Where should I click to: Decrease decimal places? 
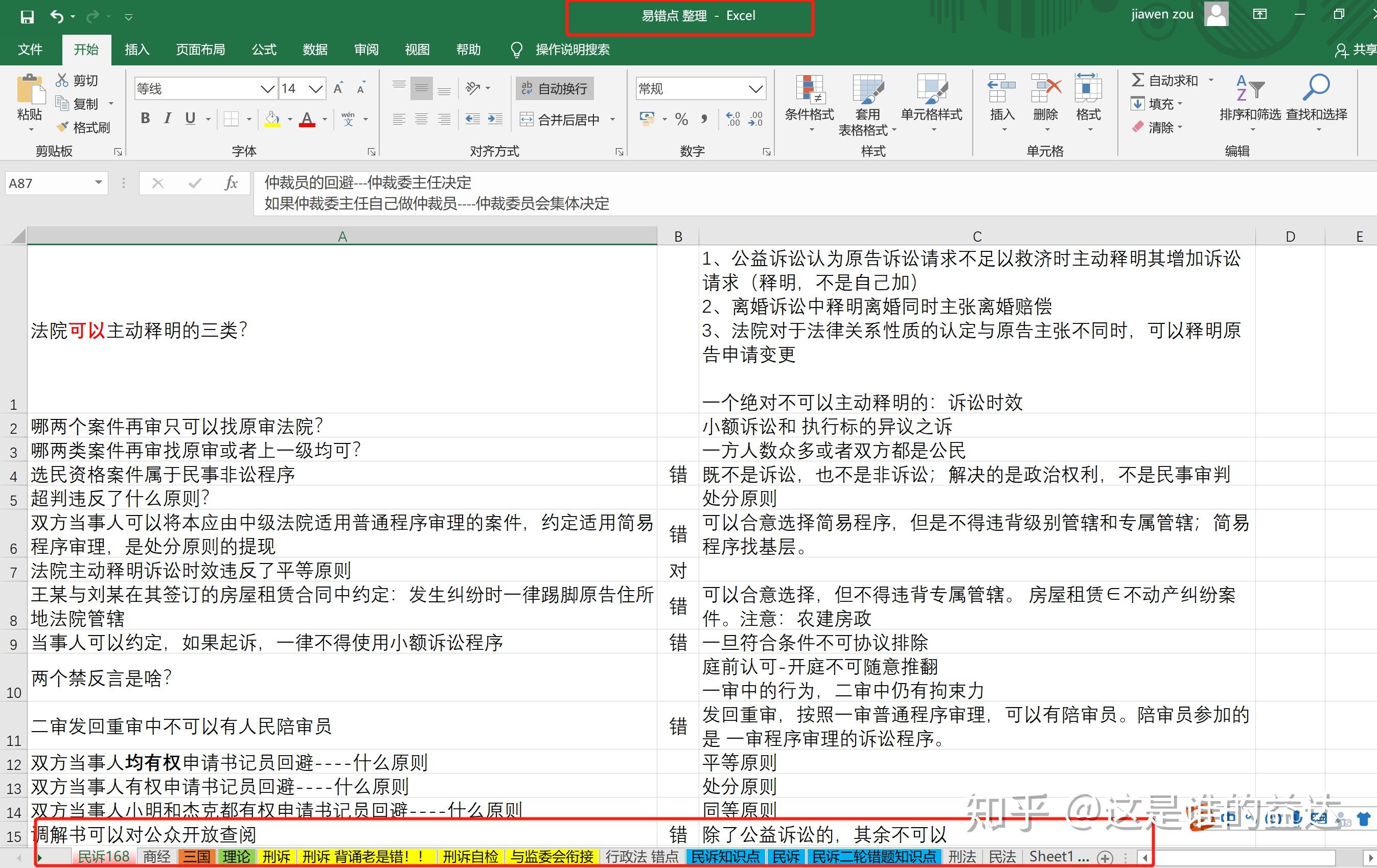pos(755,119)
